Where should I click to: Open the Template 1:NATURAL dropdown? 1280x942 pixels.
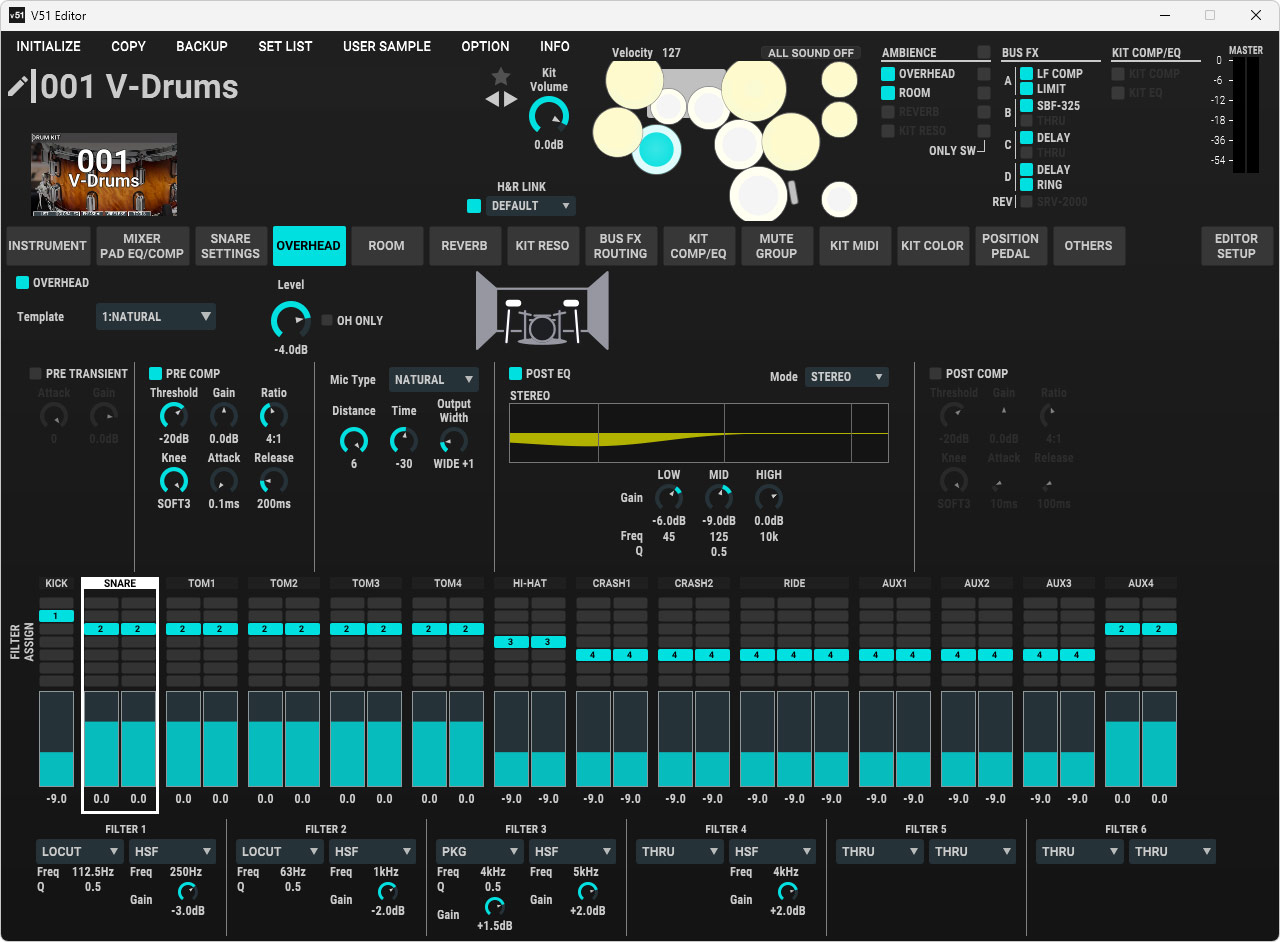pos(156,317)
